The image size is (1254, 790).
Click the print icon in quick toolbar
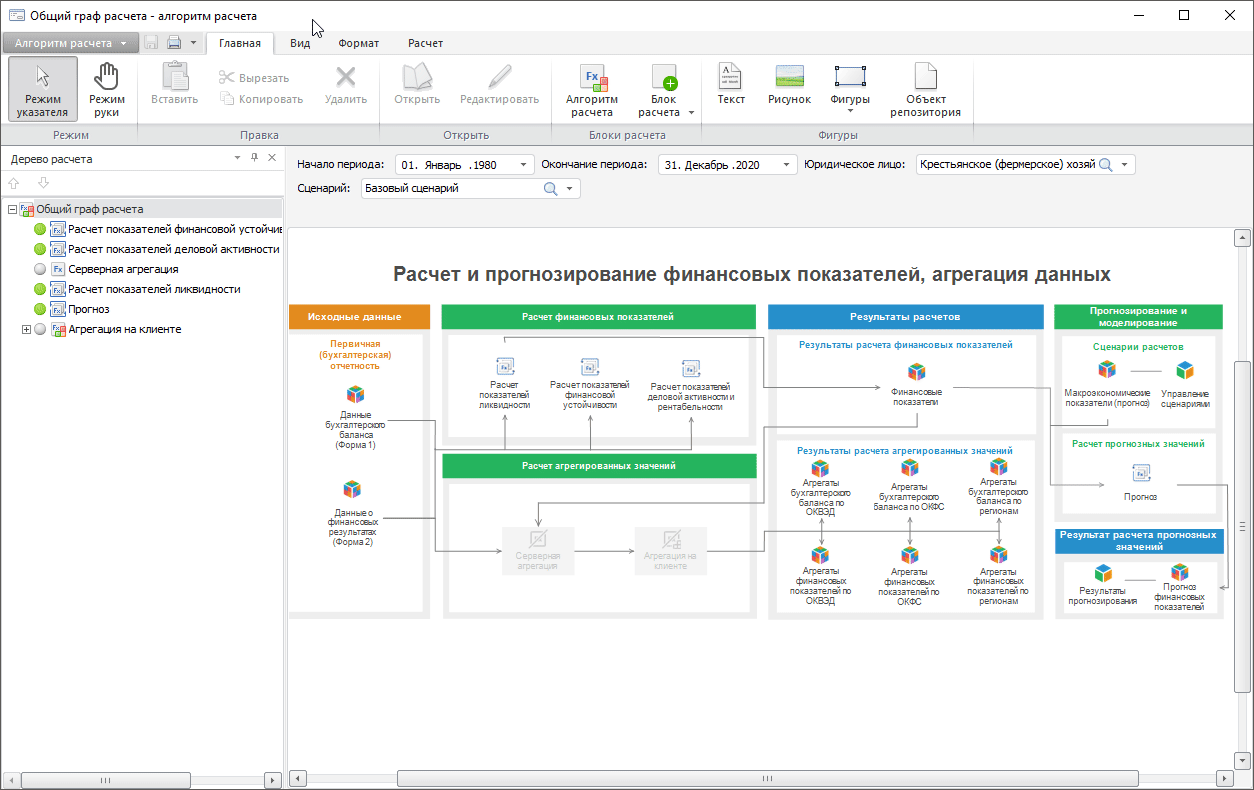[x=174, y=43]
